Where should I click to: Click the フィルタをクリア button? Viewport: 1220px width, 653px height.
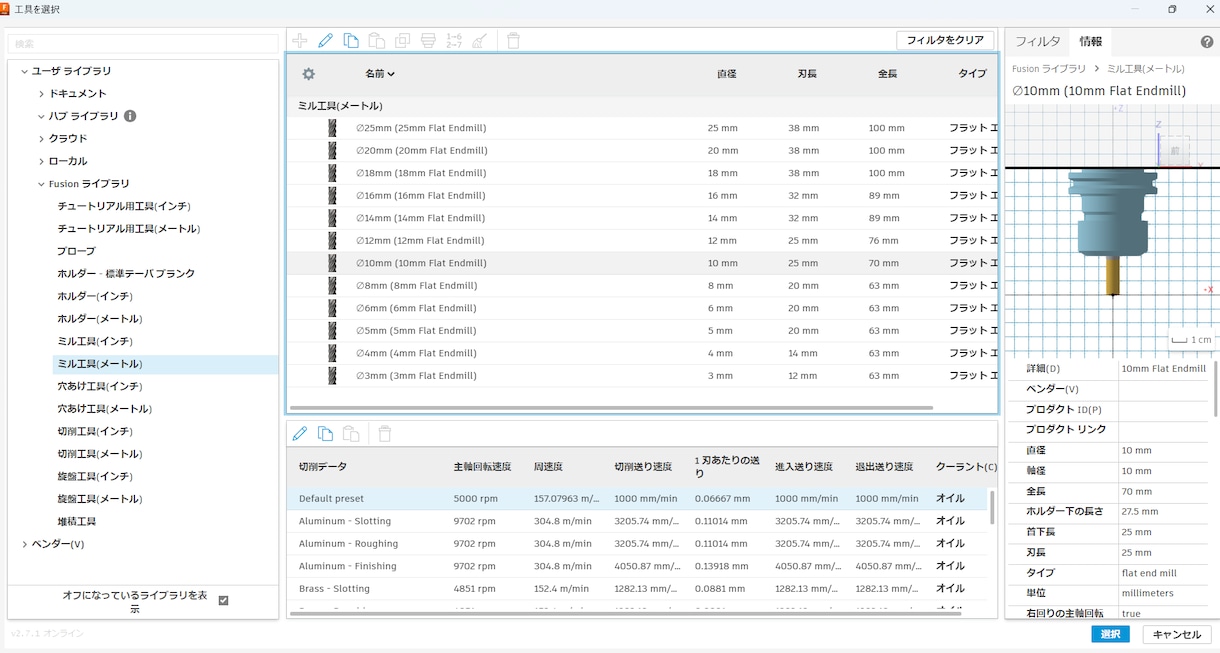click(x=945, y=41)
